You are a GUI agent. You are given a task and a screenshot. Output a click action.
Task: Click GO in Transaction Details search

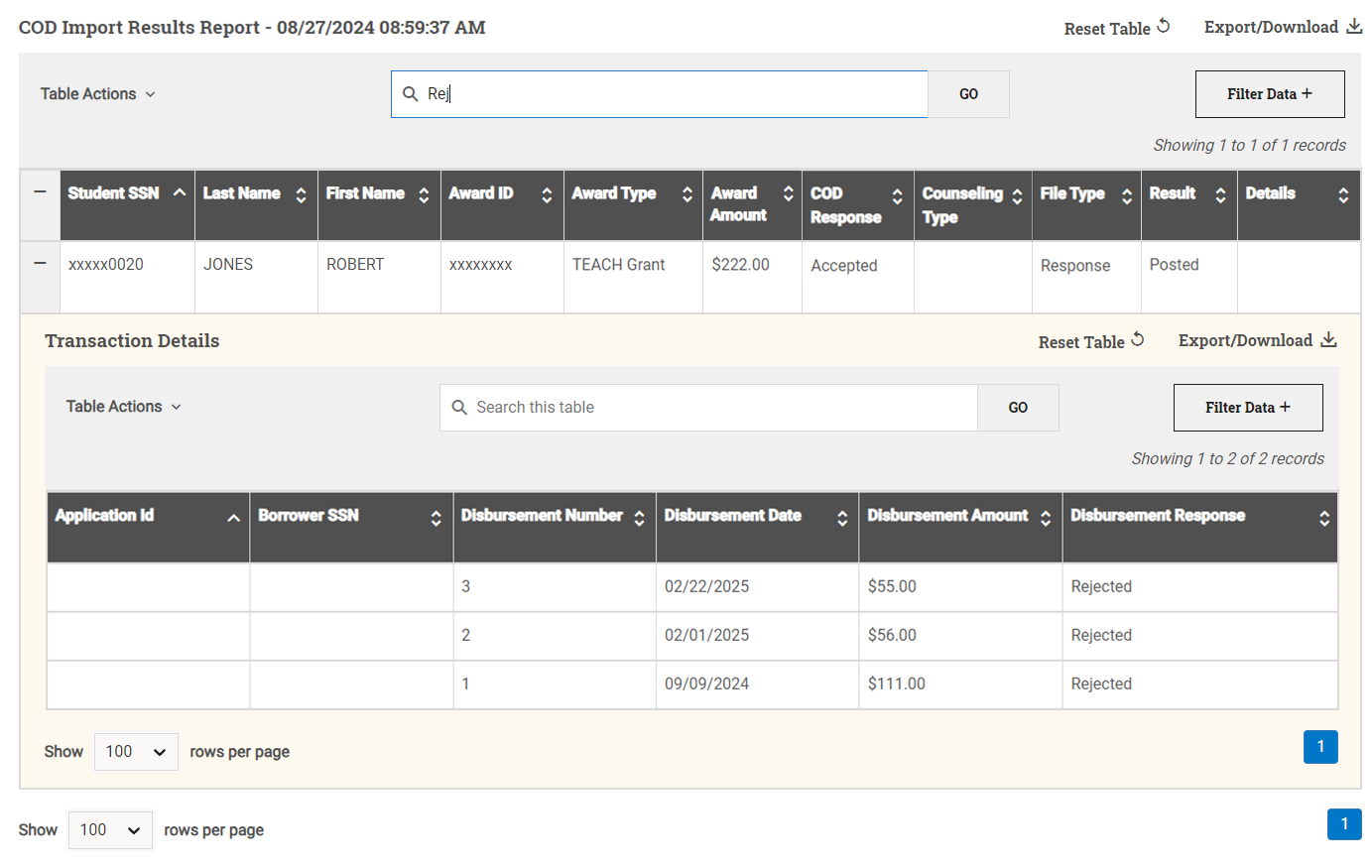(1018, 408)
